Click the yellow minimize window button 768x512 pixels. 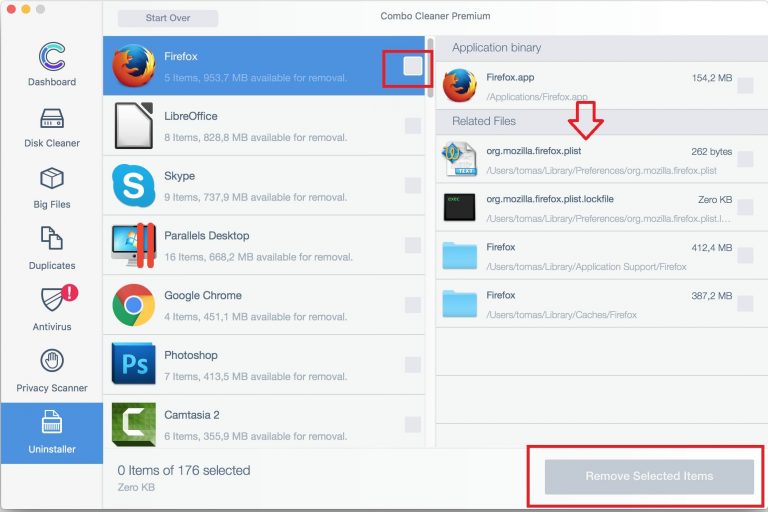pyautogui.click(x=26, y=9)
